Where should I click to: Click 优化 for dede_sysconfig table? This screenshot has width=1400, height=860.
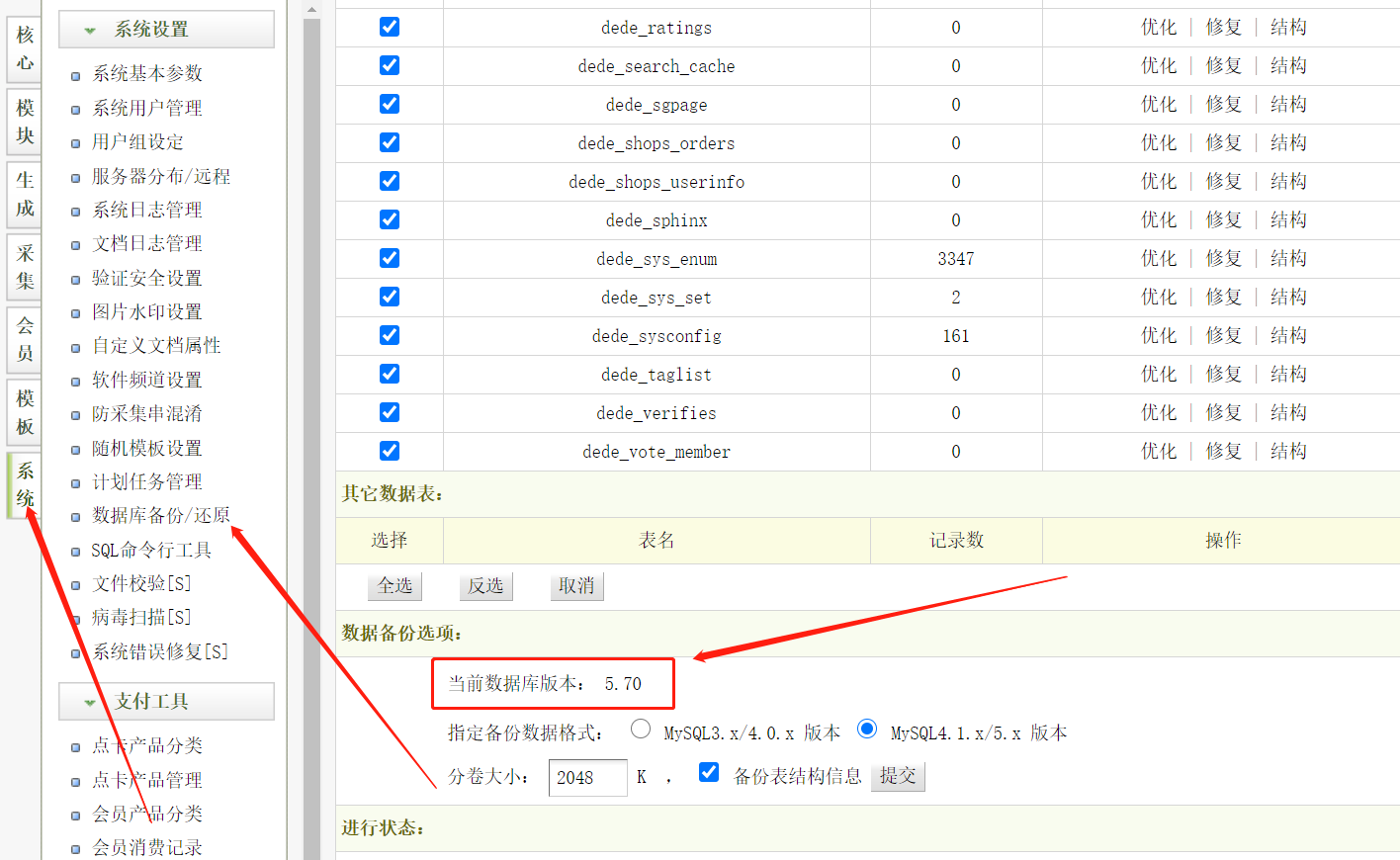1158,335
